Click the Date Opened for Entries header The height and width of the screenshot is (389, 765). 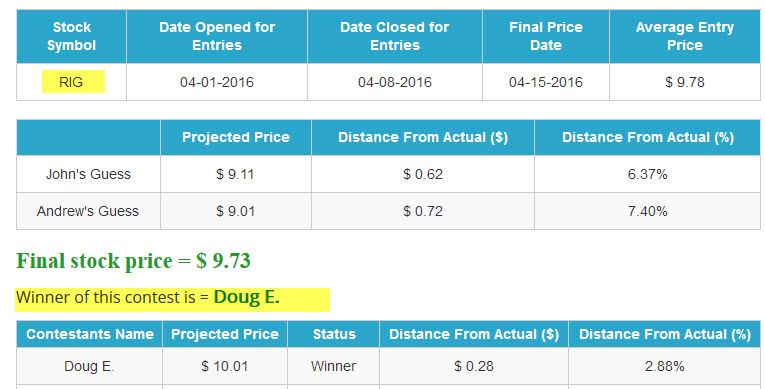217,36
